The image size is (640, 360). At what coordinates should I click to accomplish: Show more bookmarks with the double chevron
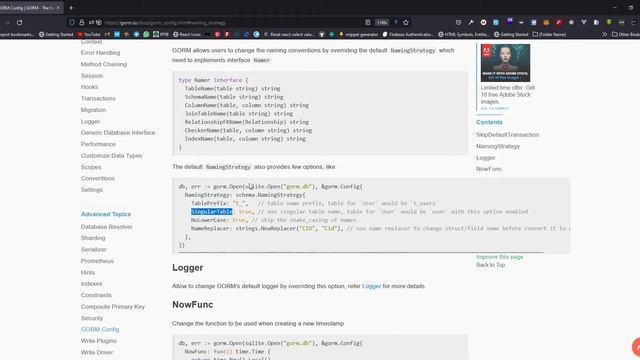click(x=604, y=34)
